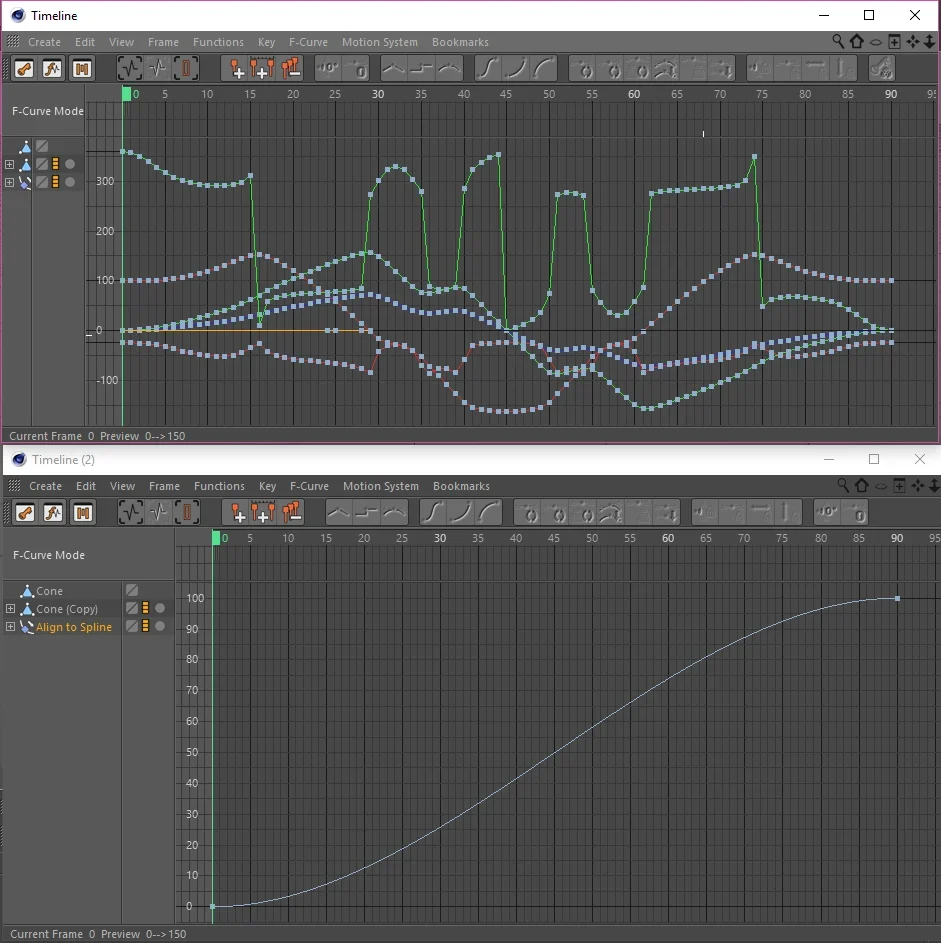The height and width of the screenshot is (943, 941).
Task: Open Edit menu in Timeline (2)
Action: click(86, 486)
